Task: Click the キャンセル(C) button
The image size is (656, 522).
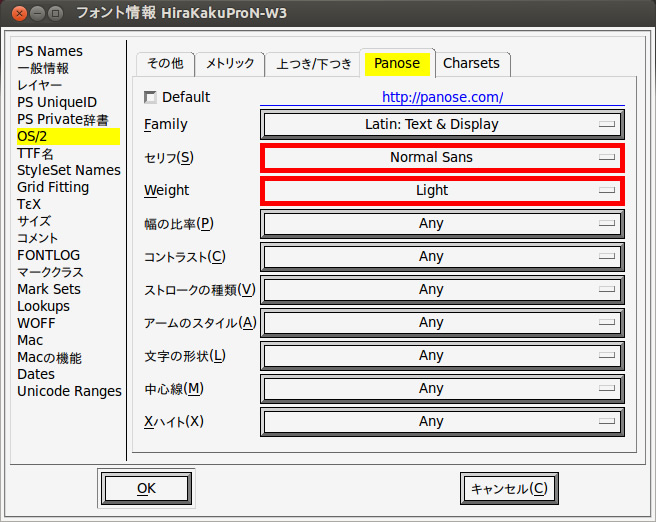Action: [509, 489]
